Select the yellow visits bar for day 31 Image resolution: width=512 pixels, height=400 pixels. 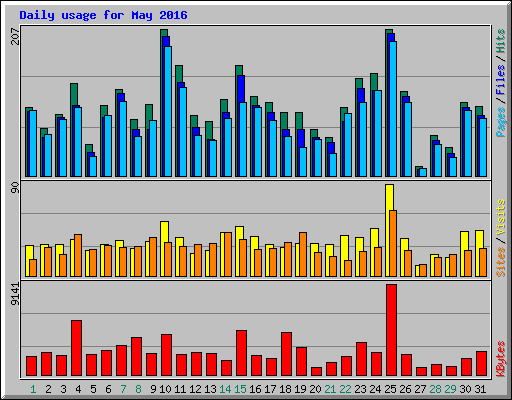pos(478,253)
